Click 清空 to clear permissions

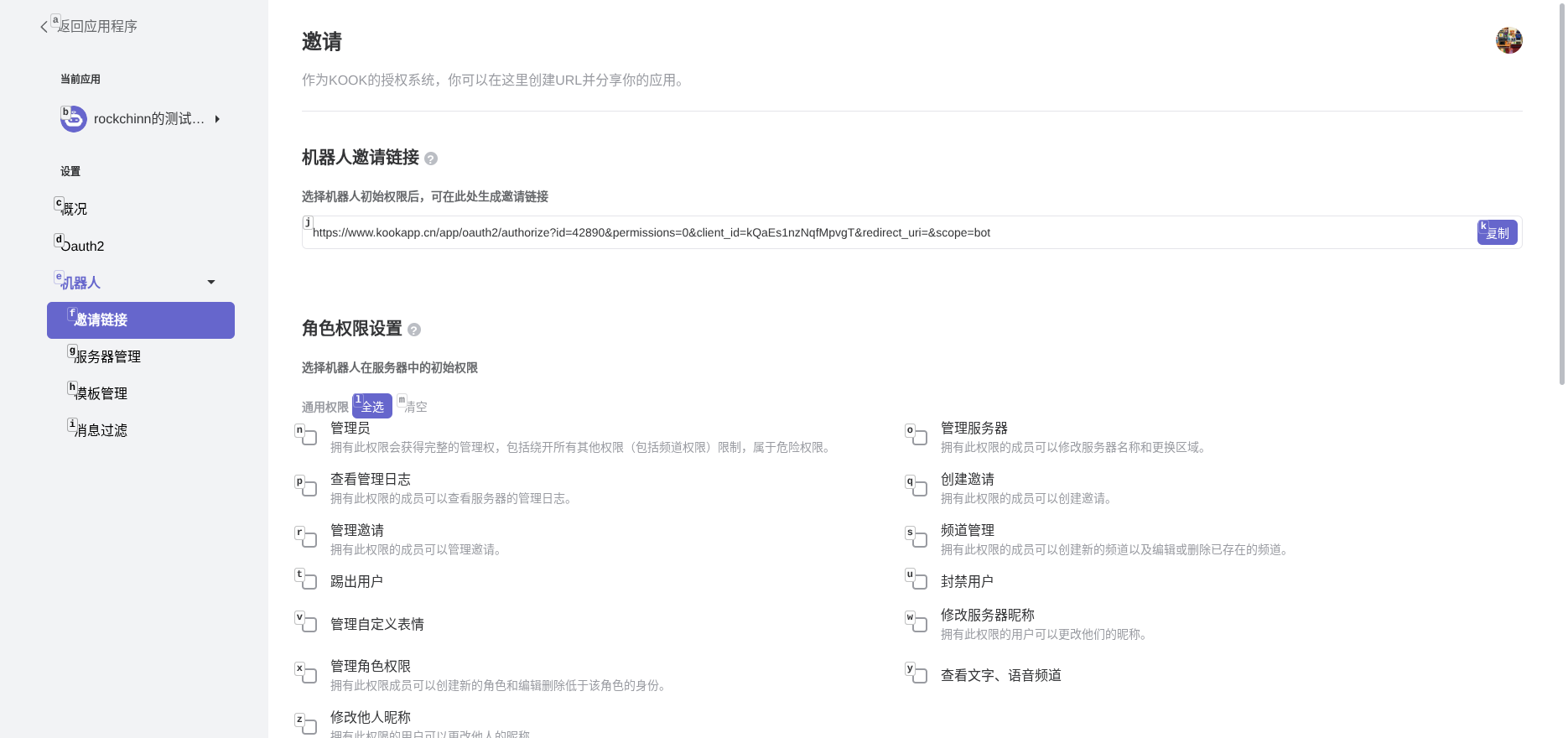coord(415,407)
